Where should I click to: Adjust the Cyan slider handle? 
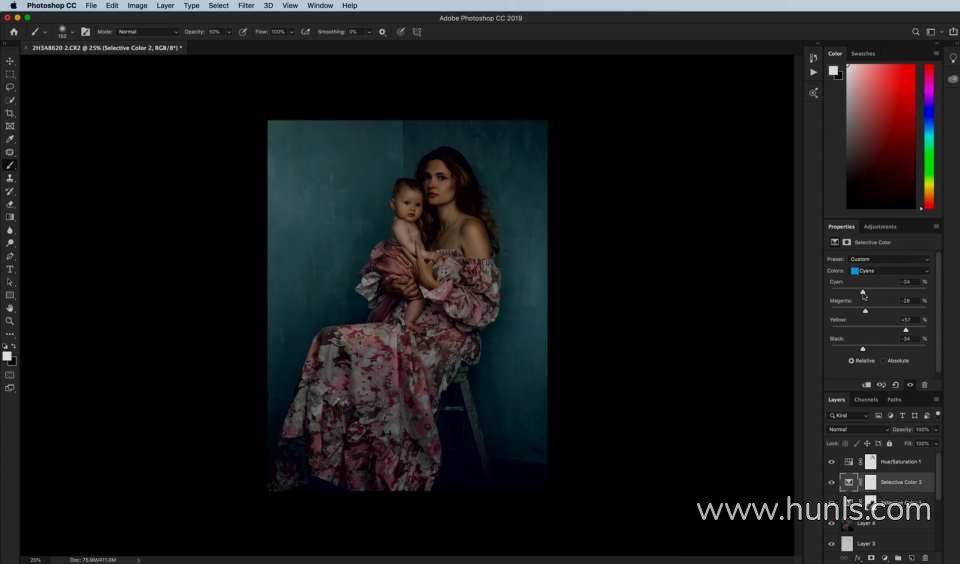tap(863, 292)
